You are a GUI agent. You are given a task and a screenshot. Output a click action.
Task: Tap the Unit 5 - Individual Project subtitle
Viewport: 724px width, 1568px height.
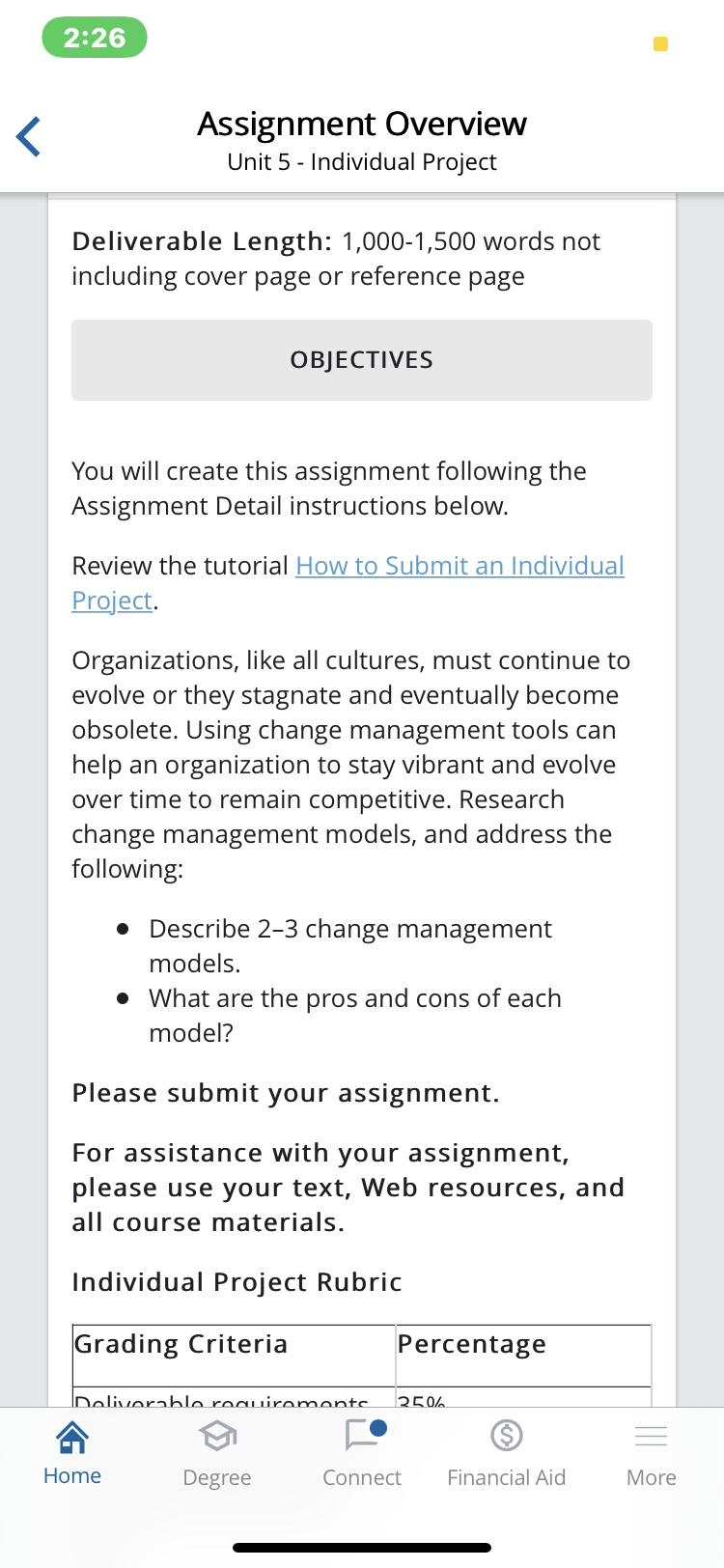tap(362, 162)
